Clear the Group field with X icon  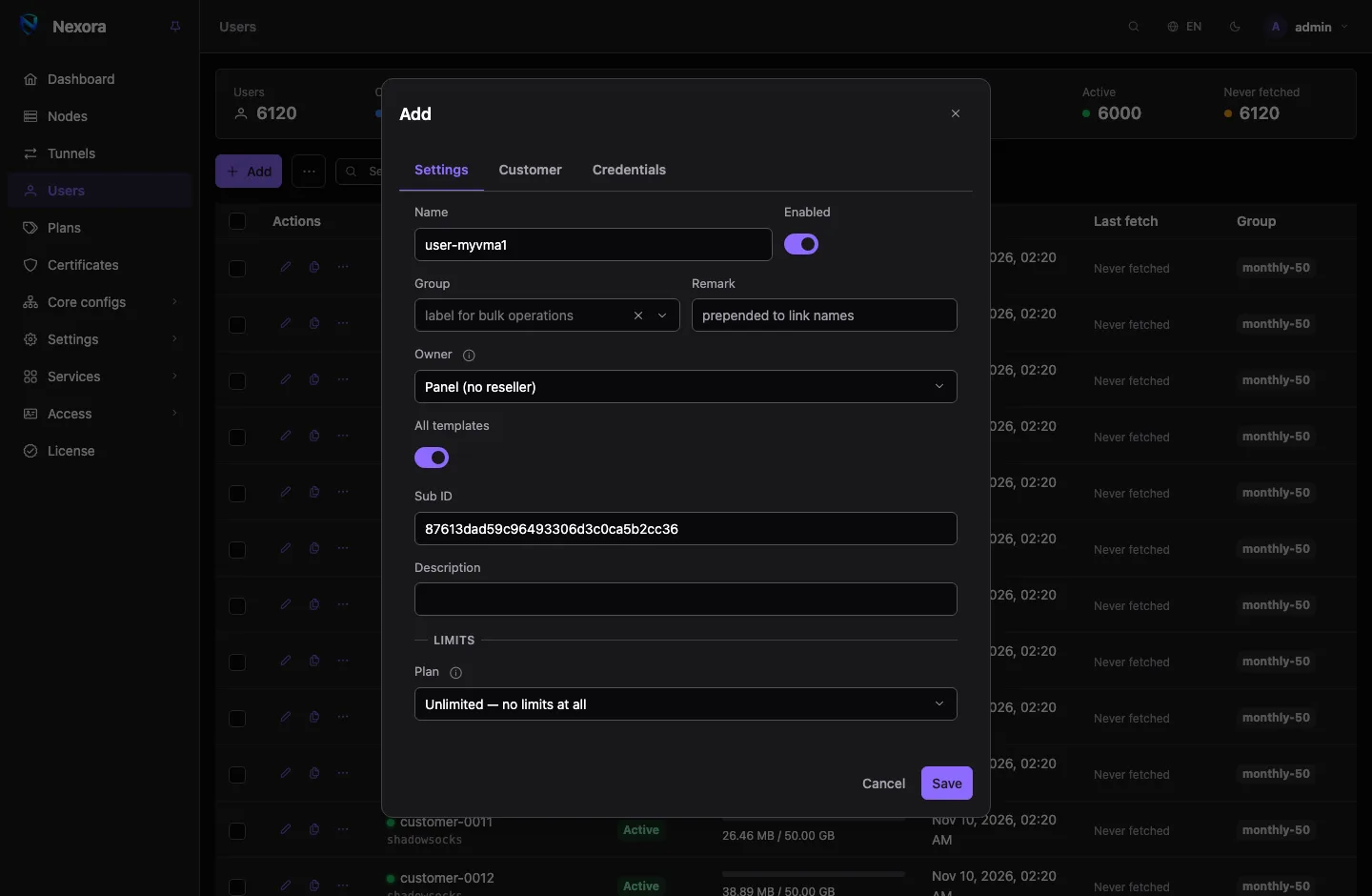coord(638,316)
